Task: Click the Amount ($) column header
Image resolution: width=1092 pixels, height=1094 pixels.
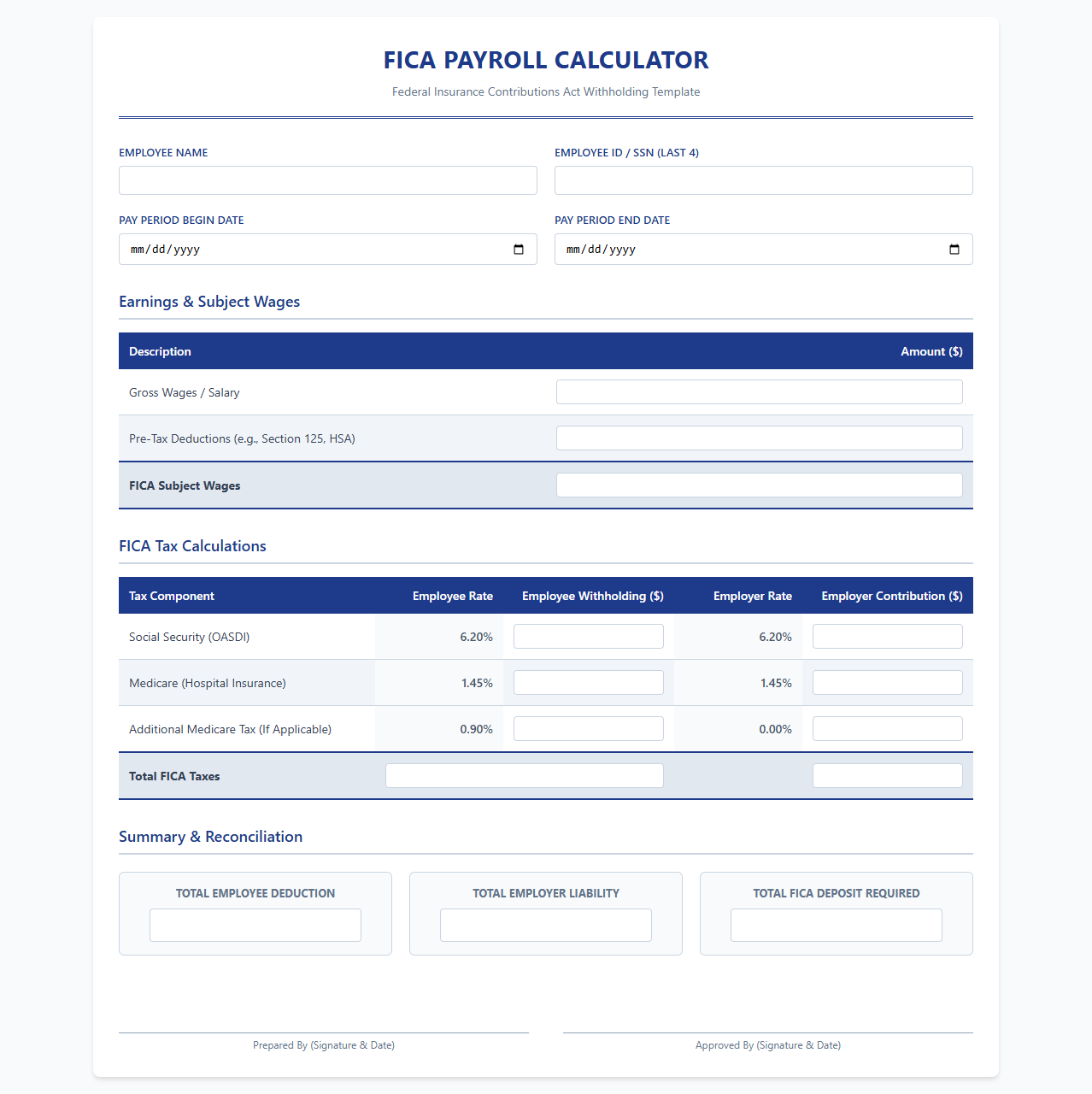Action: [931, 351]
